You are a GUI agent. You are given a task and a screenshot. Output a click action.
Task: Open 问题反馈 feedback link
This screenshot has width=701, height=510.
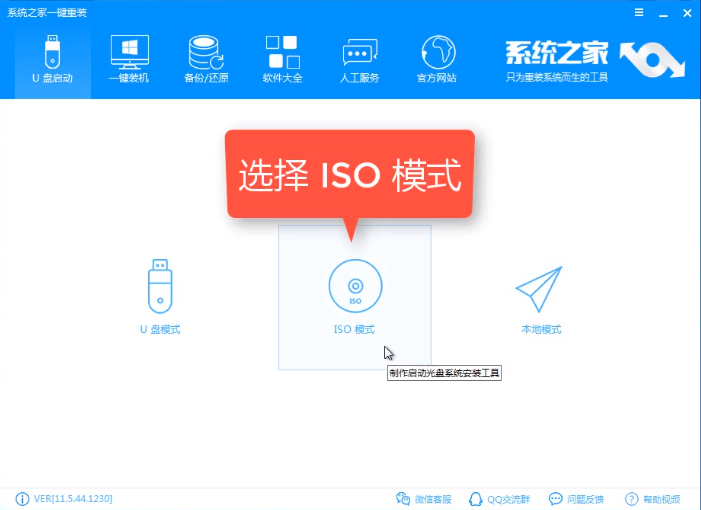576,499
